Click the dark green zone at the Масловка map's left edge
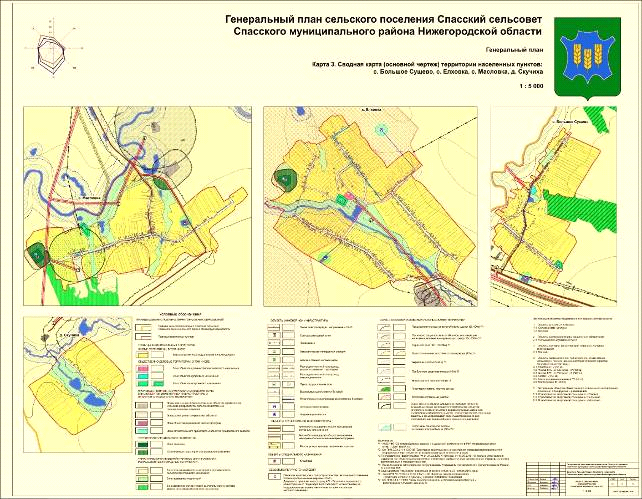The height and width of the screenshot is (499, 642). pyautogui.click(x=37, y=255)
